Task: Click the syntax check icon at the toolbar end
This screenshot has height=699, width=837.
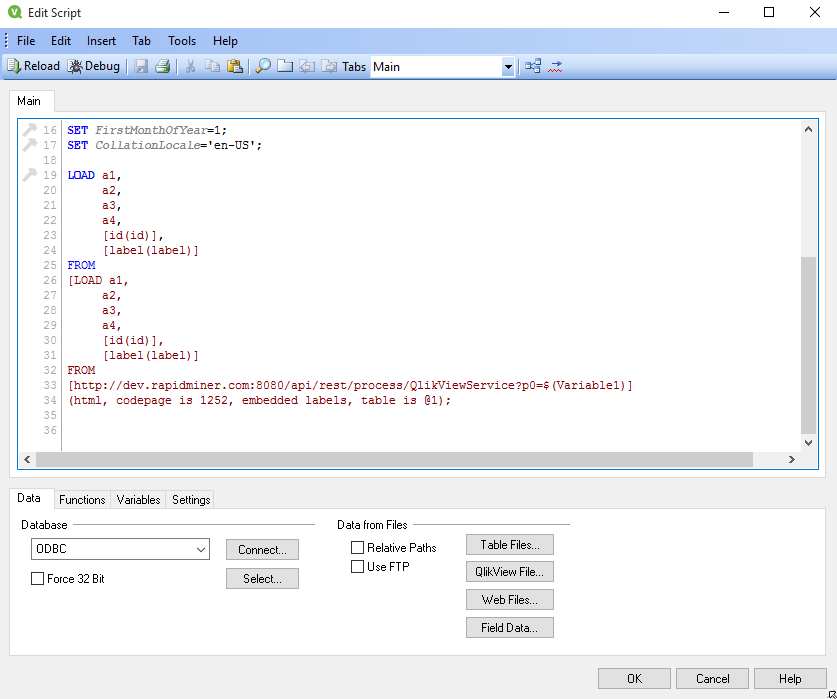Action: (x=556, y=66)
